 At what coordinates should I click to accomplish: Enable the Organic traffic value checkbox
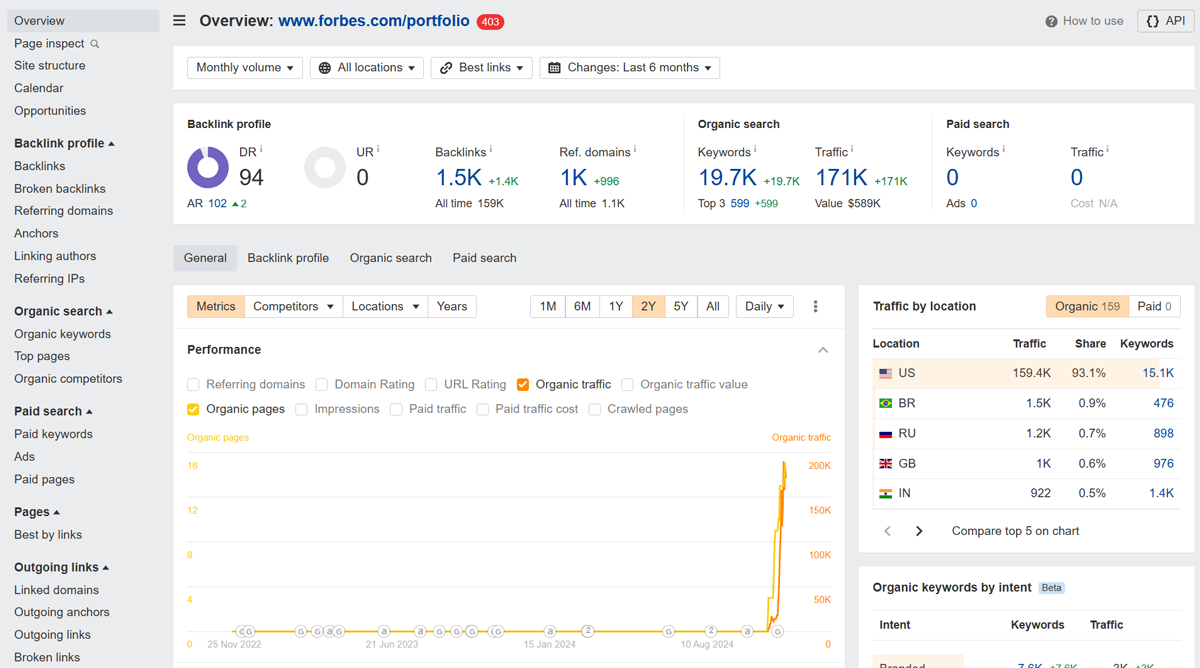point(627,384)
